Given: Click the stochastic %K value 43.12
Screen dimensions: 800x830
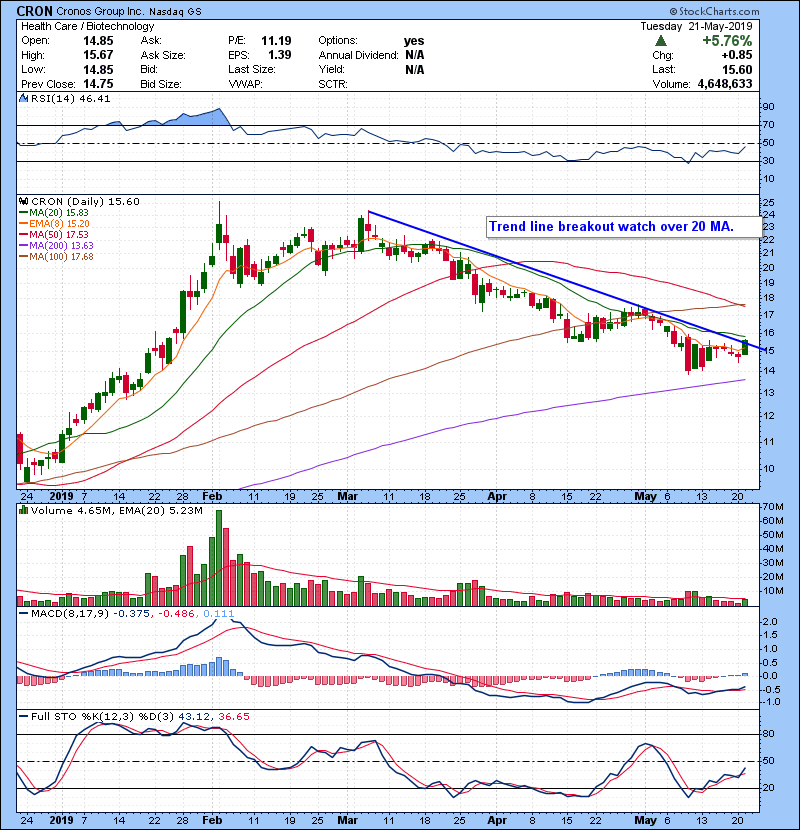Looking at the screenshot, I should tap(193, 717).
